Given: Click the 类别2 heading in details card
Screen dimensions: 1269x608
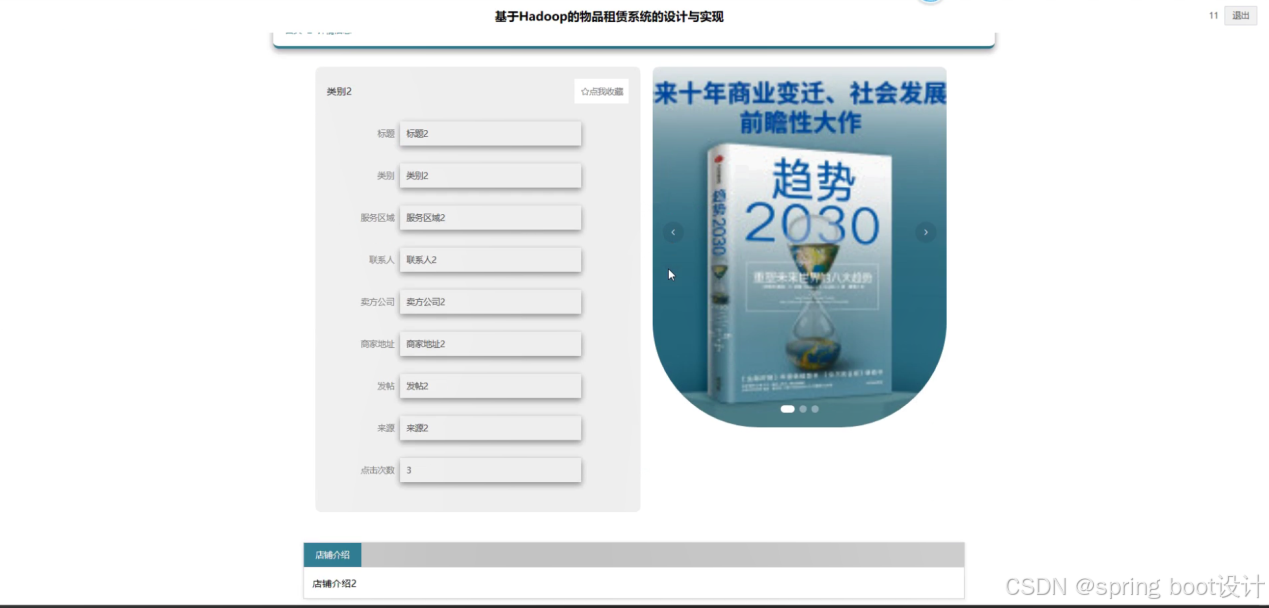Looking at the screenshot, I should click(x=339, y=91).
